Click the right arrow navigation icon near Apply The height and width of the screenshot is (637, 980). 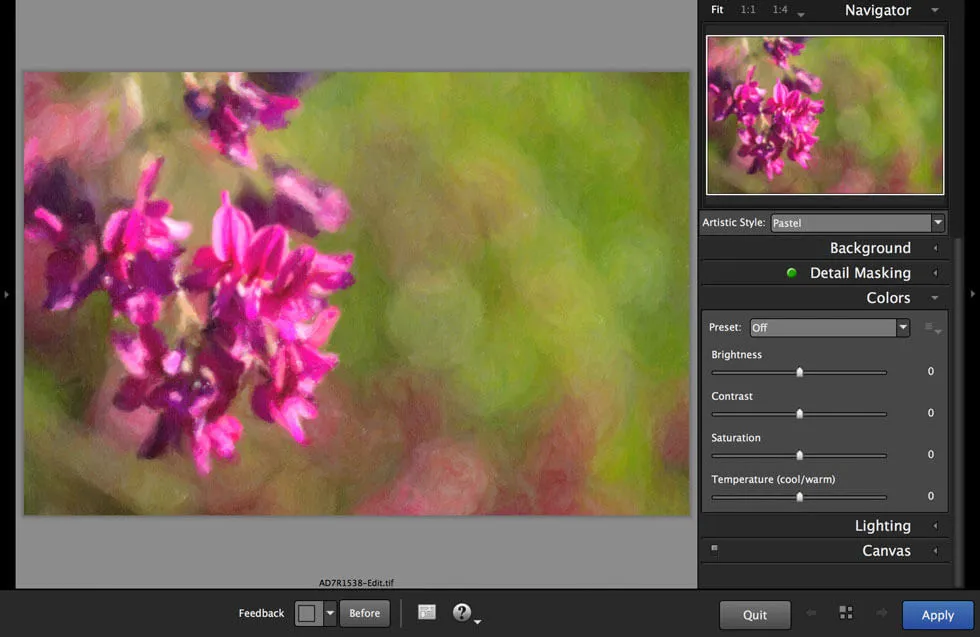click(882, 614)
